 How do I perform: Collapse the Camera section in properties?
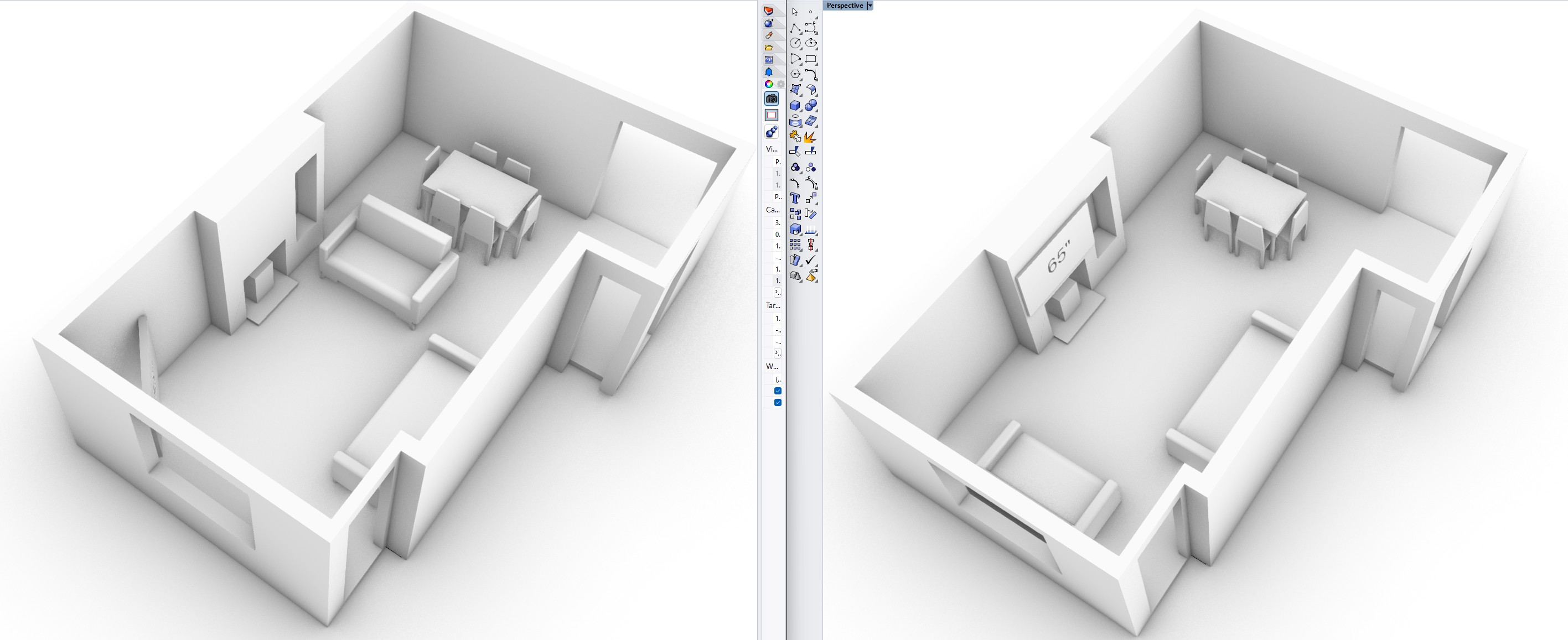click(x=773, y=210)
